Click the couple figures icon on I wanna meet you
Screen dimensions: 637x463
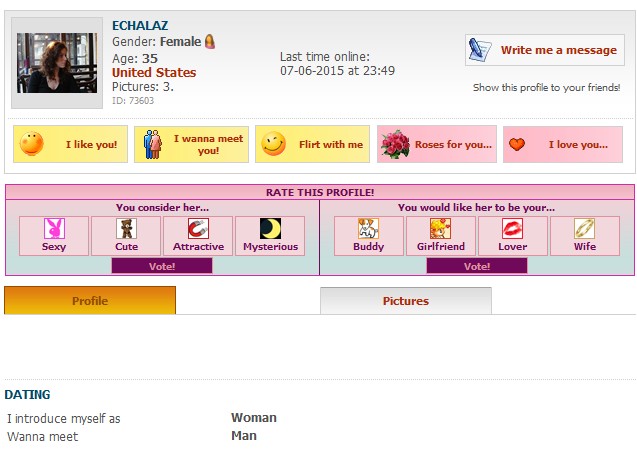pyautogui.click(x=153, y=144)
